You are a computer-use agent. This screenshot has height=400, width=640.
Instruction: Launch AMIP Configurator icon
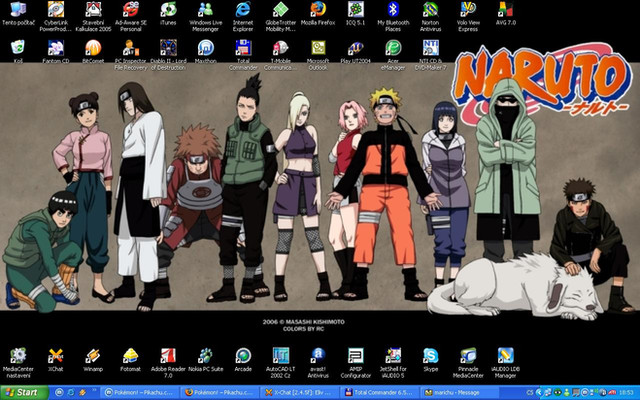coord(356,363)
